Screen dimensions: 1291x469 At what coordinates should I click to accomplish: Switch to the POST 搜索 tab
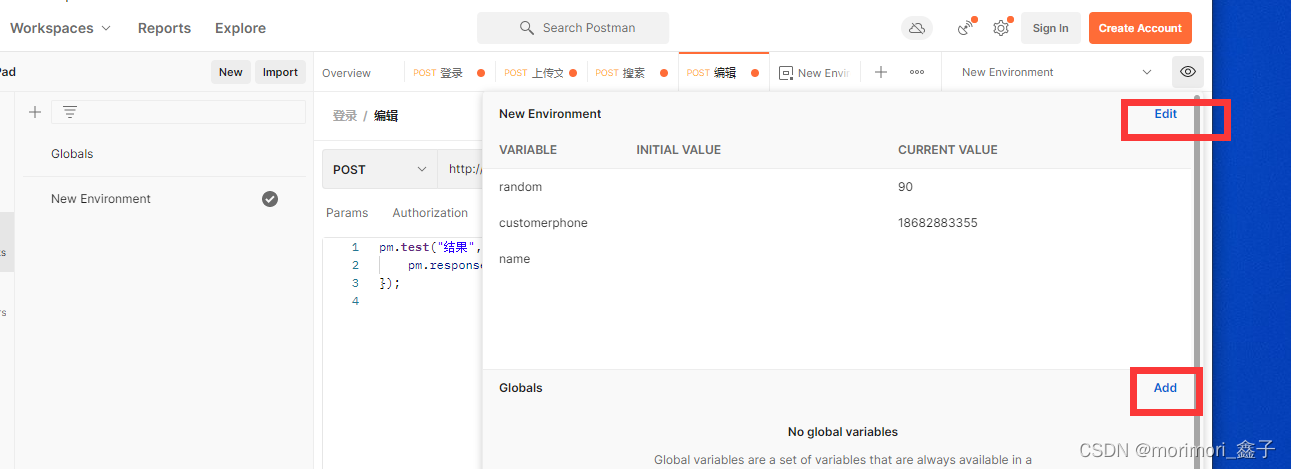click(631, 73)
